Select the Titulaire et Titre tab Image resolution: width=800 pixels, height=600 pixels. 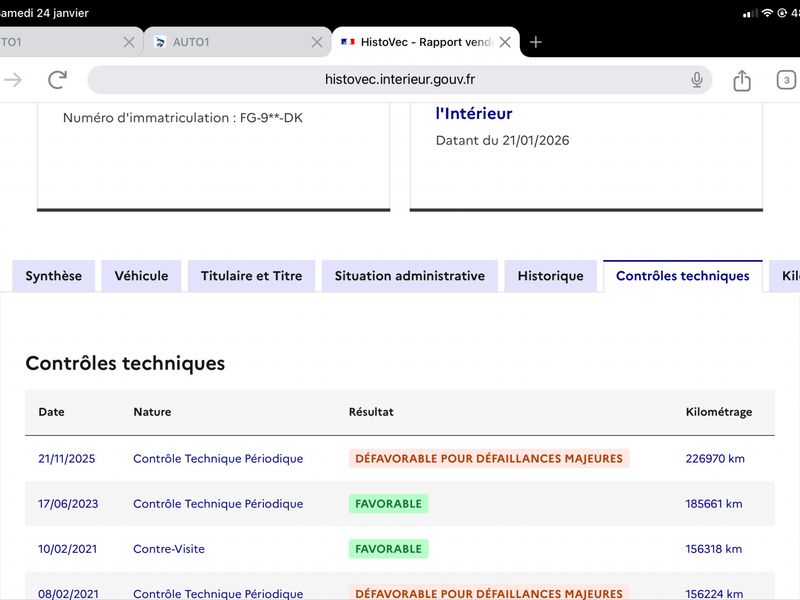(x=251, y=276)
